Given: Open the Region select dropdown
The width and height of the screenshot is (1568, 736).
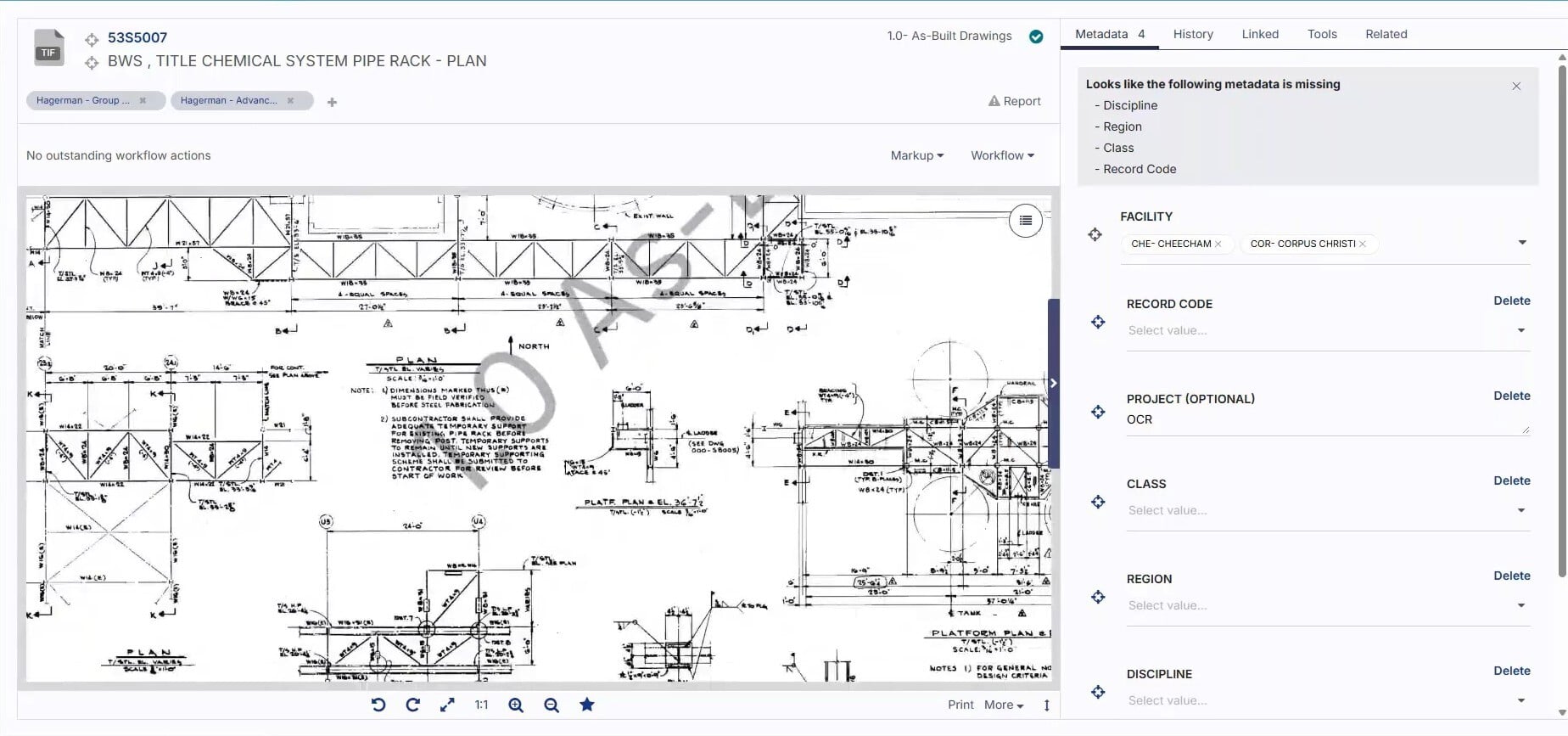Looking at the screenshot, I should pos(1328,605).
